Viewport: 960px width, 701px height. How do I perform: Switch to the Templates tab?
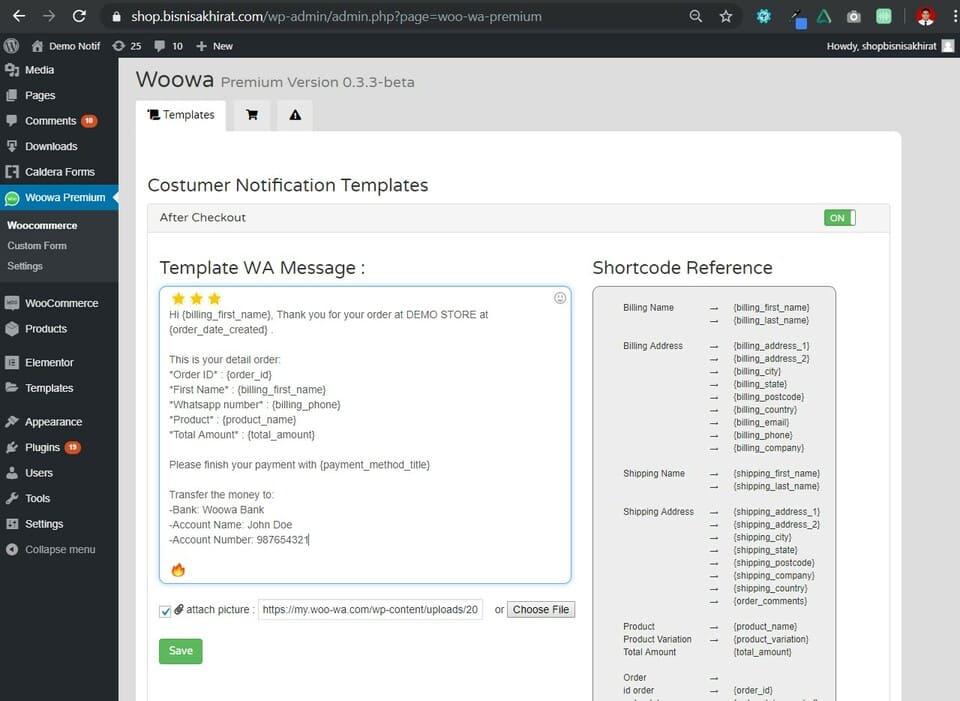point(181,115)
